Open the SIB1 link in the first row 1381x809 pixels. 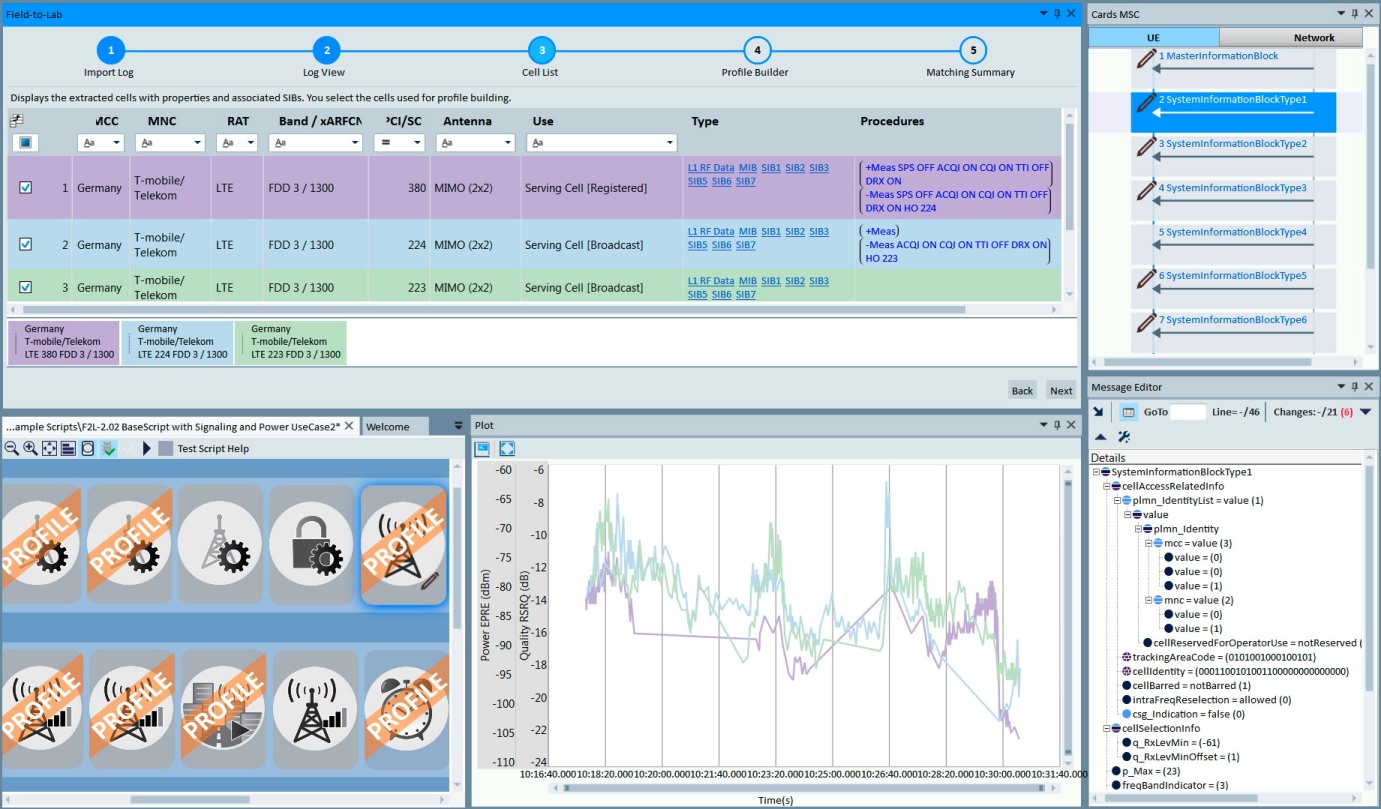click(x=770, y=168)
